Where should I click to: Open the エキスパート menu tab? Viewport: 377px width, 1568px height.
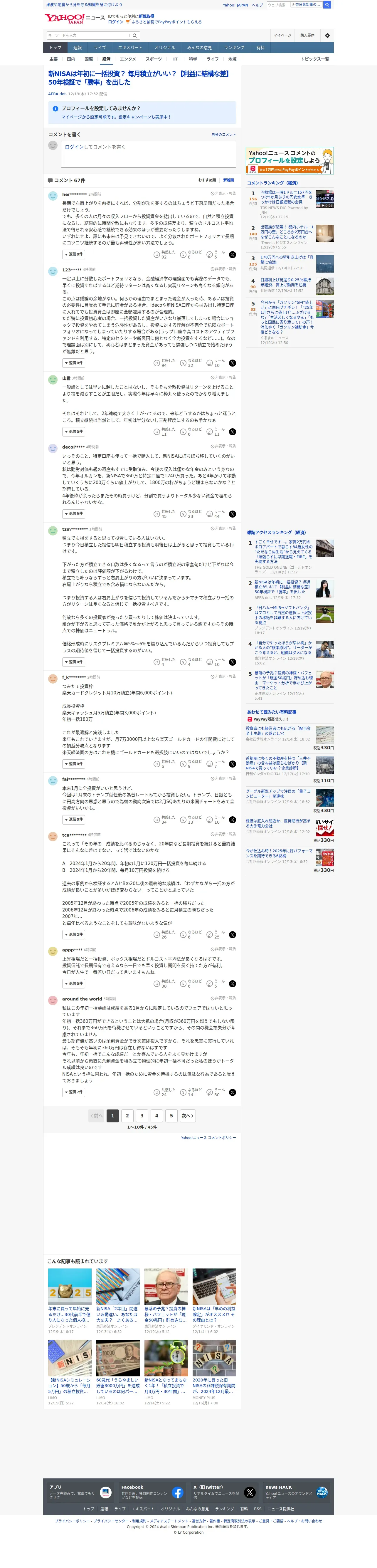[130, 48]
